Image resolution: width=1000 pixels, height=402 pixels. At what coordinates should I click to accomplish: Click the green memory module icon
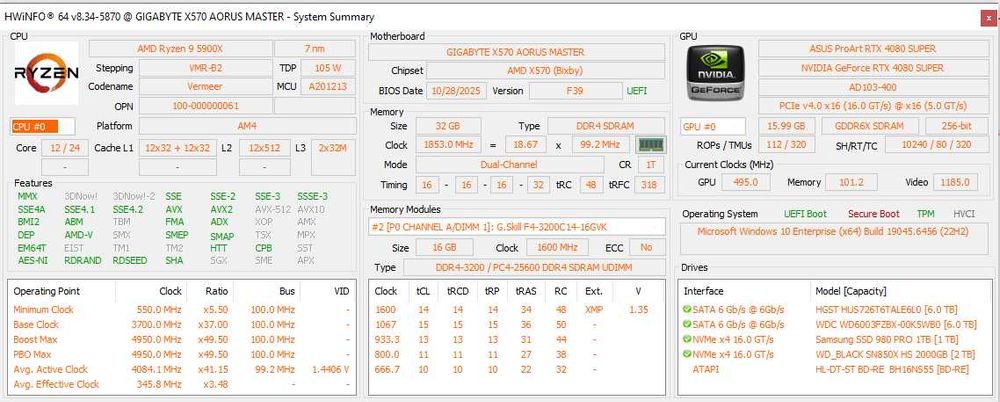pos(651,145)
